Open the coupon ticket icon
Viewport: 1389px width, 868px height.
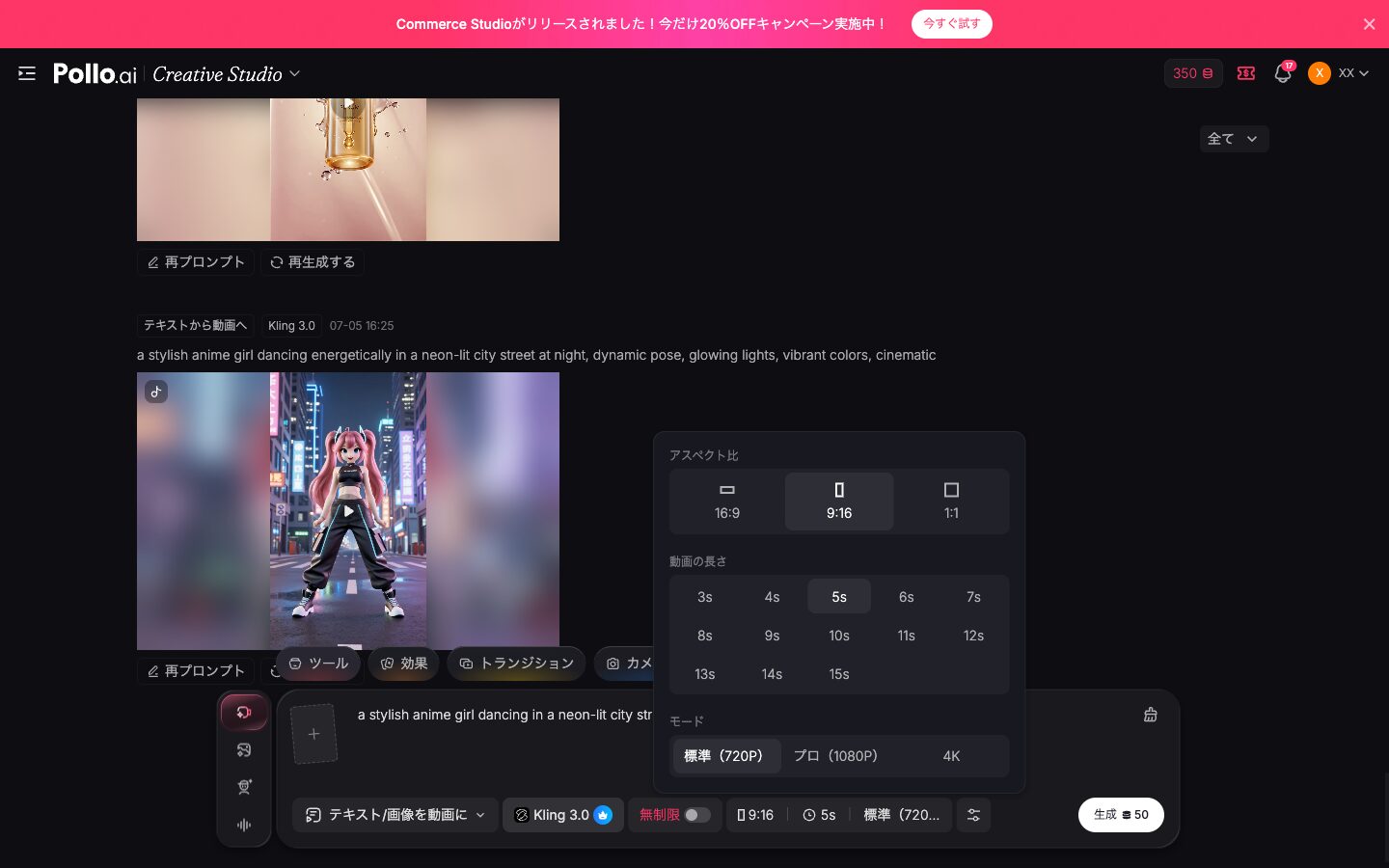pos(1246,73)
